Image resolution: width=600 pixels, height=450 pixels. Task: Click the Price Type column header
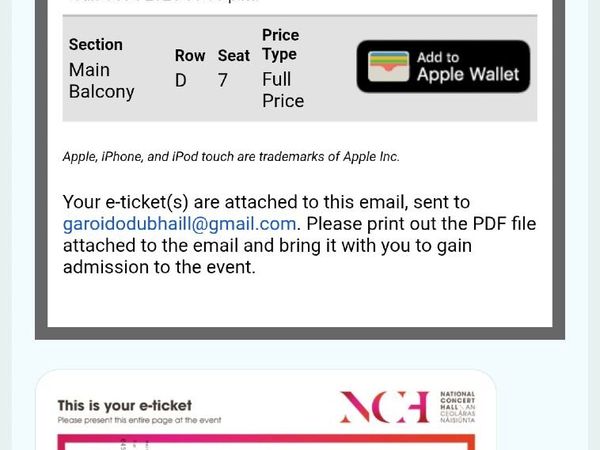point(280,45)
